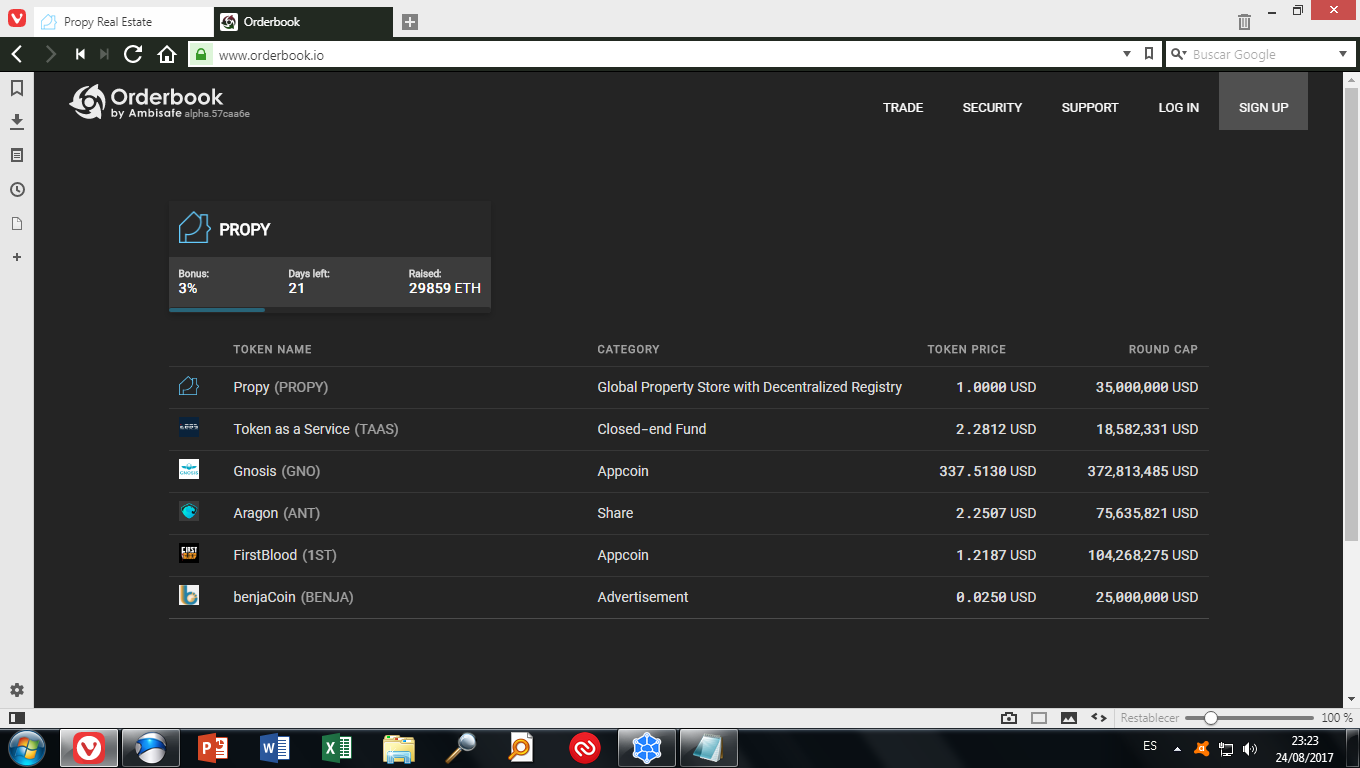Click the TOKEN PRICE column header

coord(966,349)
